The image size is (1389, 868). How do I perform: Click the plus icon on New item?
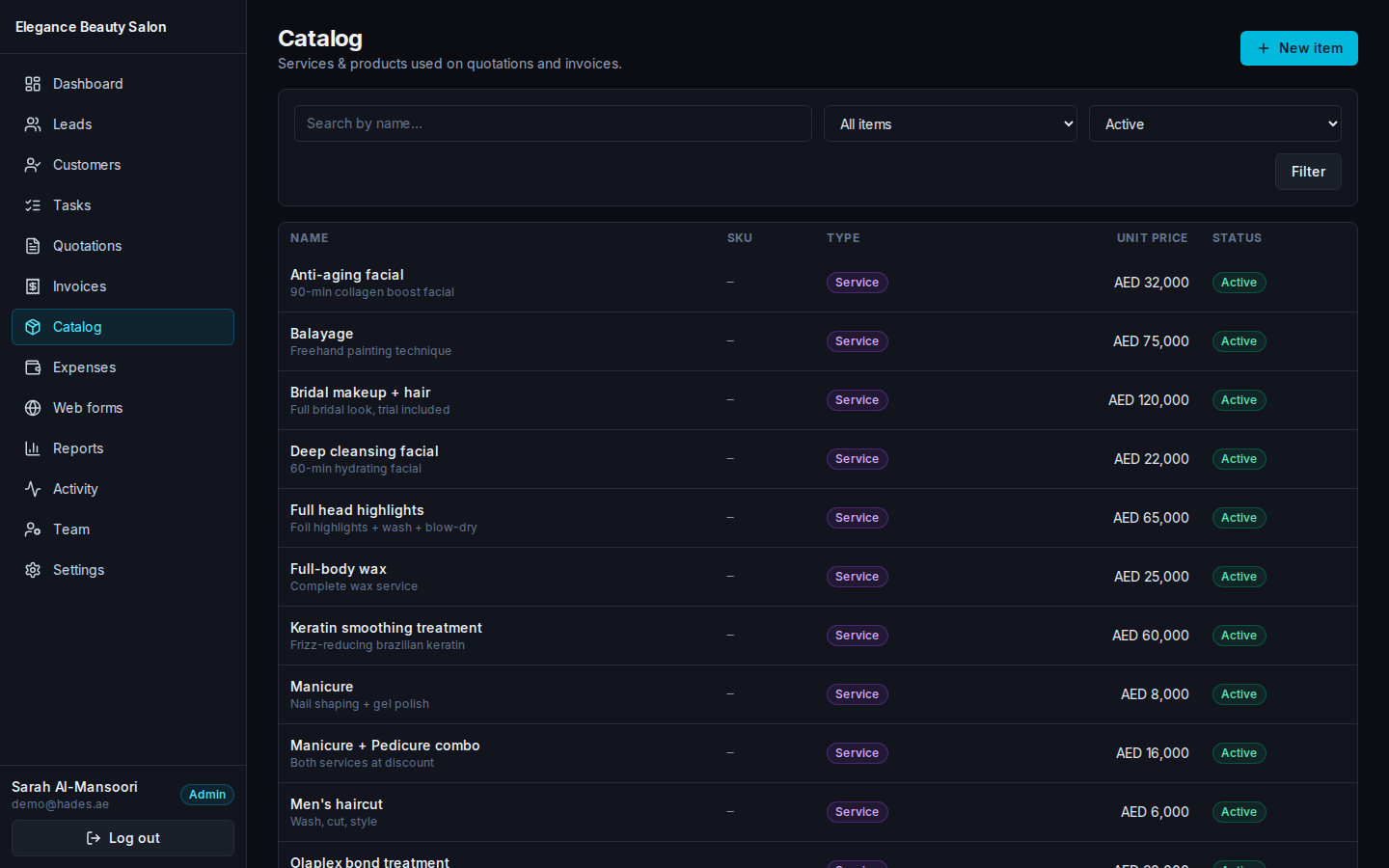pyautogui.click(x=1264, y=48)
